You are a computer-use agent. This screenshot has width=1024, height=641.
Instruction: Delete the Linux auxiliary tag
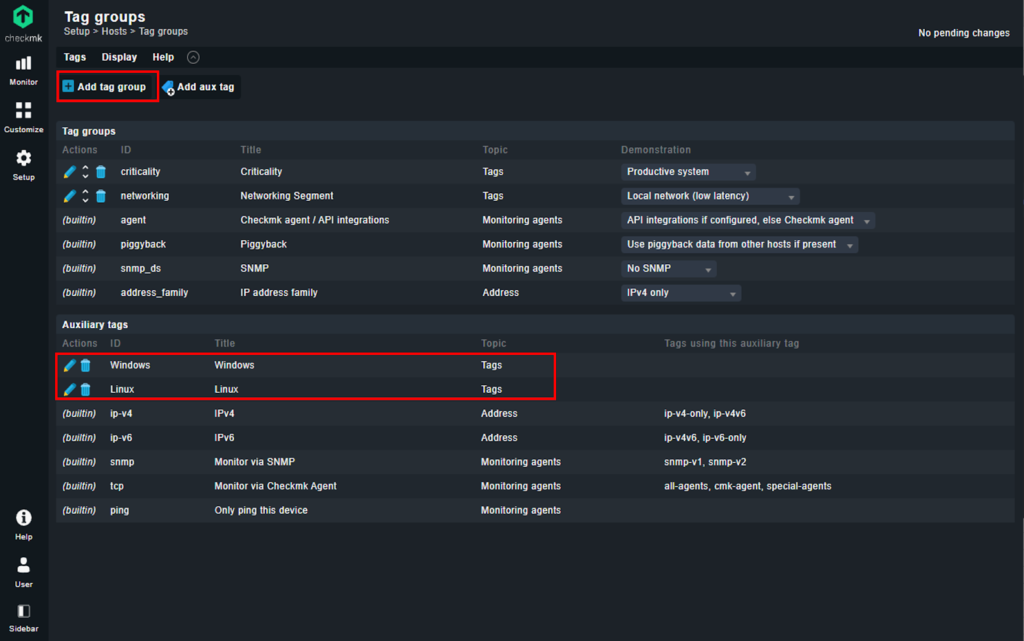(86, 389)
